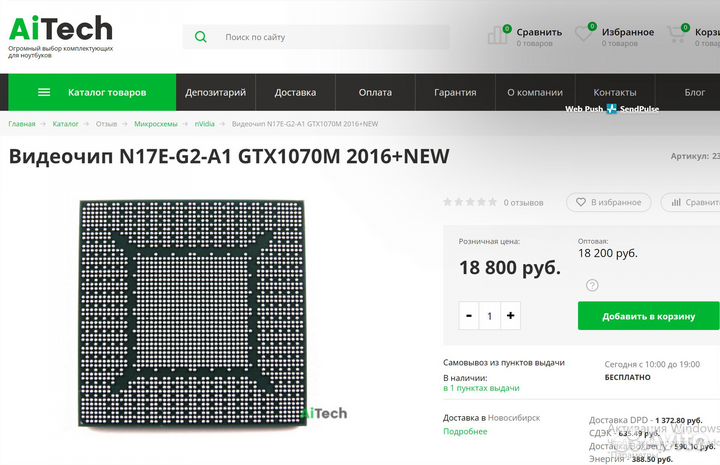The width and height of the screenshot is (720, 465).
Task: Open the 'Доставка' menu item
Action: click(295, 92)
